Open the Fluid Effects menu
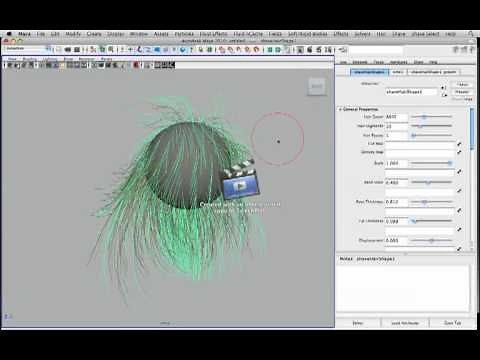 (213, 34)
